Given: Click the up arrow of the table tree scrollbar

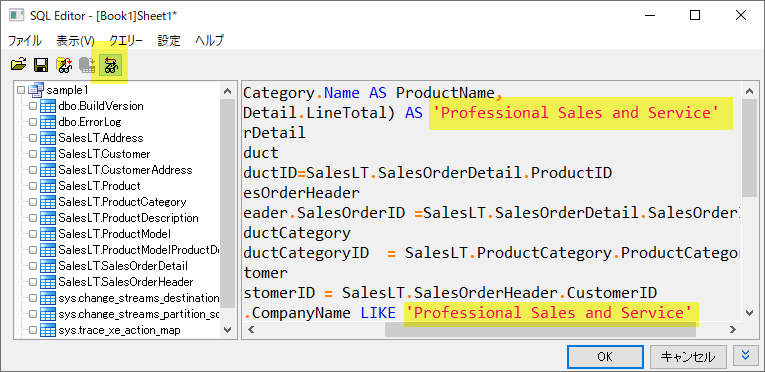Looking at the screenshot, I should pyautogui.click(x=227, y=90).
